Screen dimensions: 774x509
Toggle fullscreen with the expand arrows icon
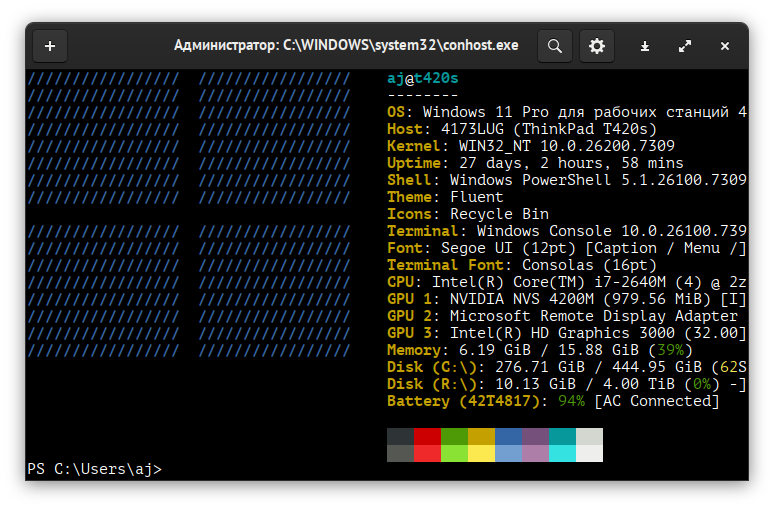685,46
